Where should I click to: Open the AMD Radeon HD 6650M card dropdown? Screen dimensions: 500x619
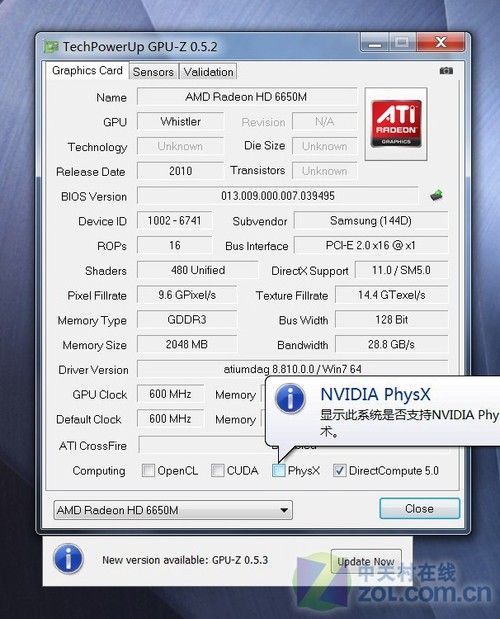coord(173,510)
